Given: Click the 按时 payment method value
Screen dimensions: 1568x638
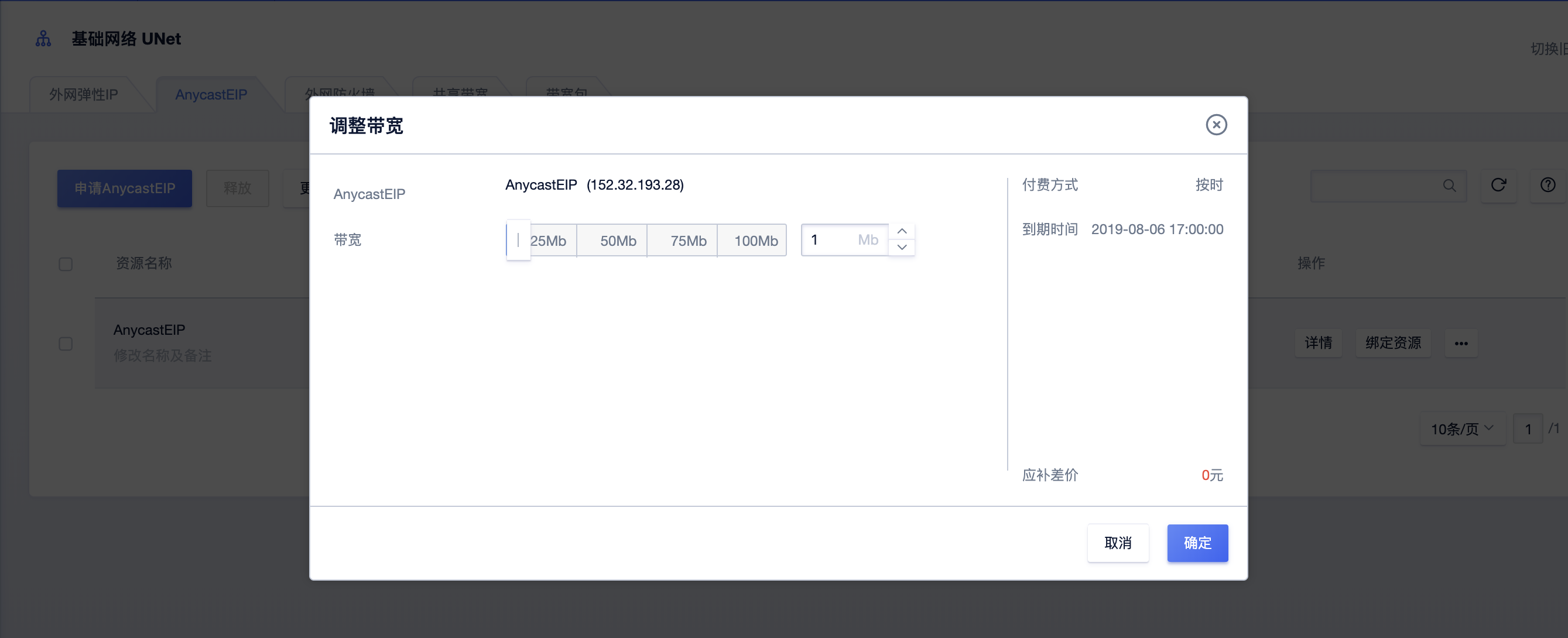Looking at the screenshot, I should [x=1209, y=185].
